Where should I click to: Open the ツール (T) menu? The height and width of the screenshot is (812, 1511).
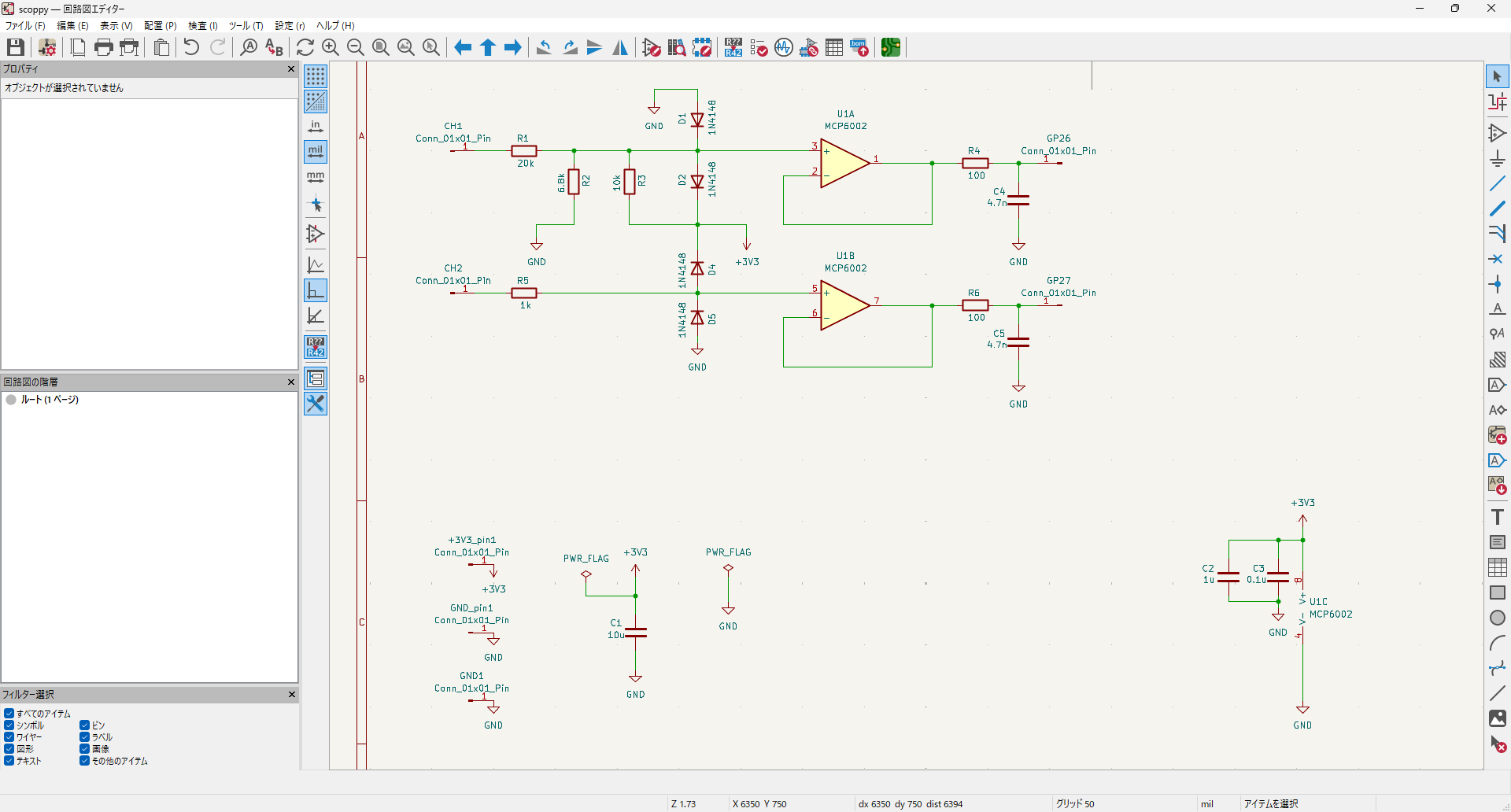[x=246, y=26]
